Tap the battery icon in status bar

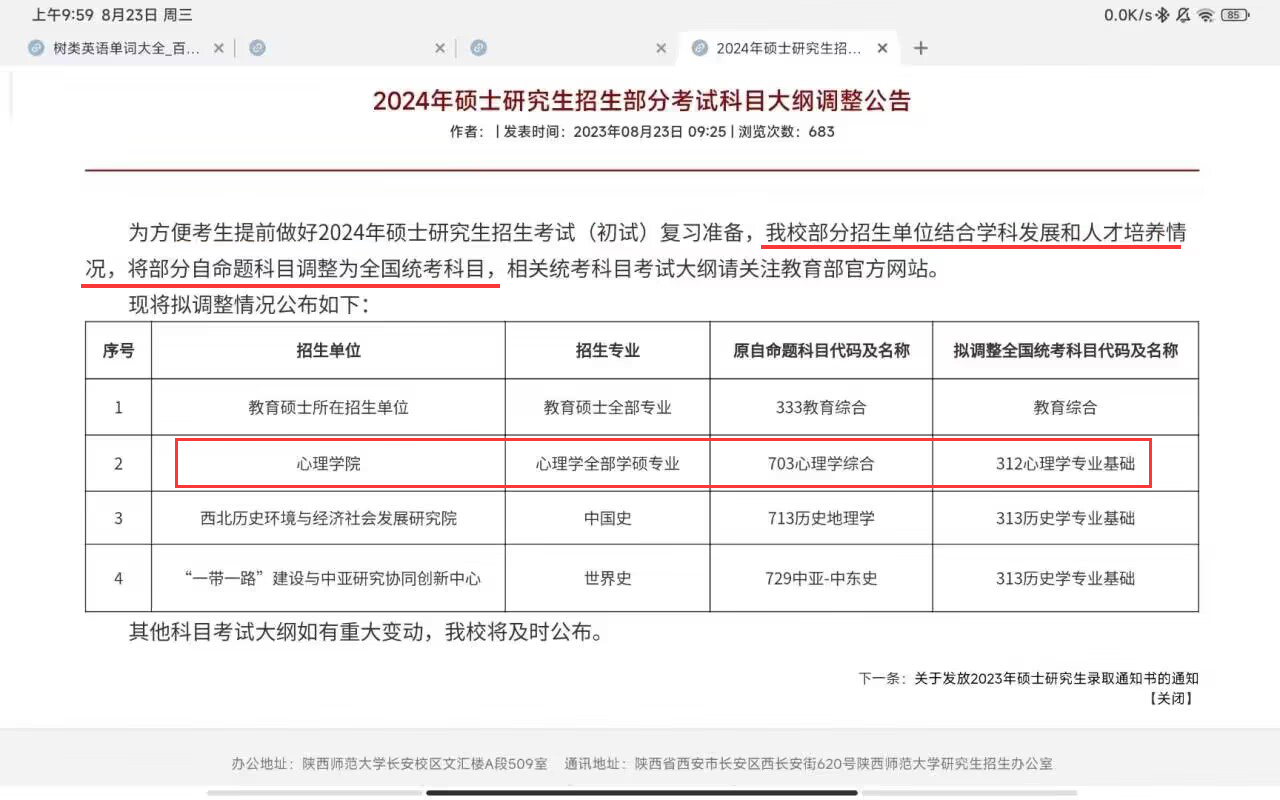pyautogui.click(x=1235, y=15)
